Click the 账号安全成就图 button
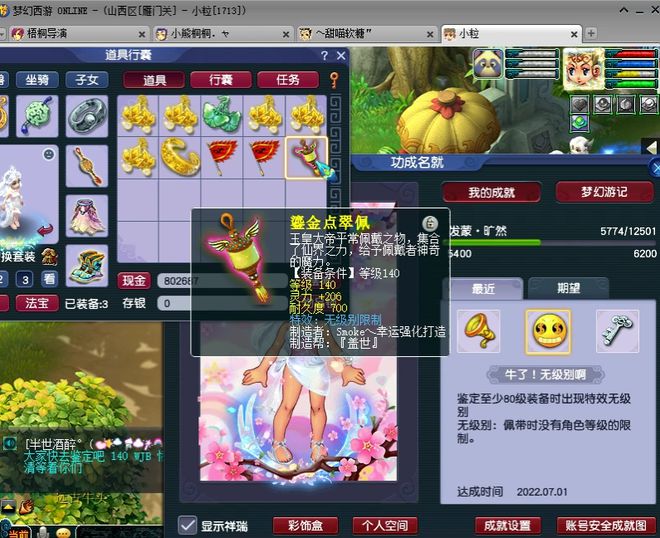 click(606, 525)
